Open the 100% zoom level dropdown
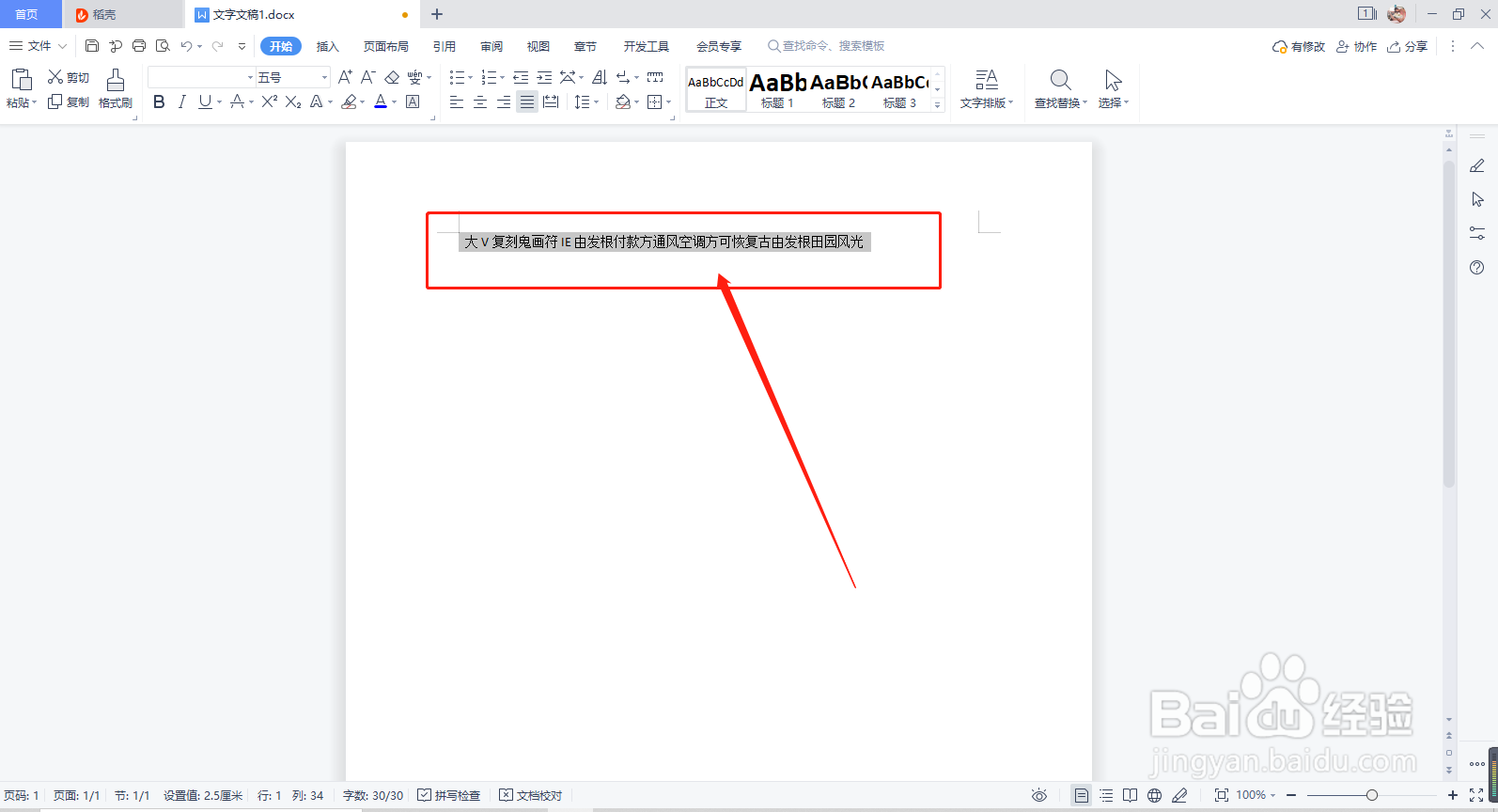The image size is (1498, 812). coord(1256,795)
